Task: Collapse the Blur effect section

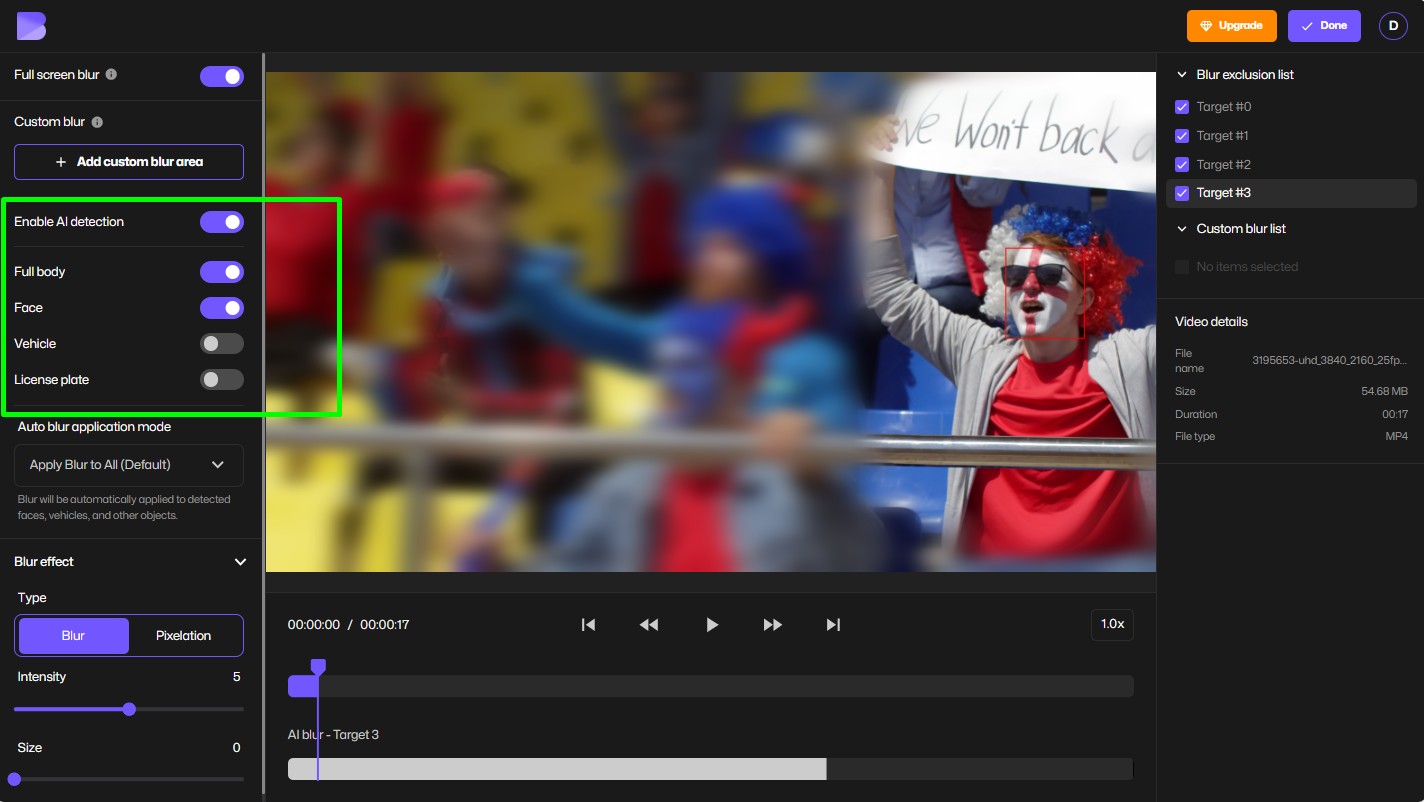Action: [x=240, y=561]
